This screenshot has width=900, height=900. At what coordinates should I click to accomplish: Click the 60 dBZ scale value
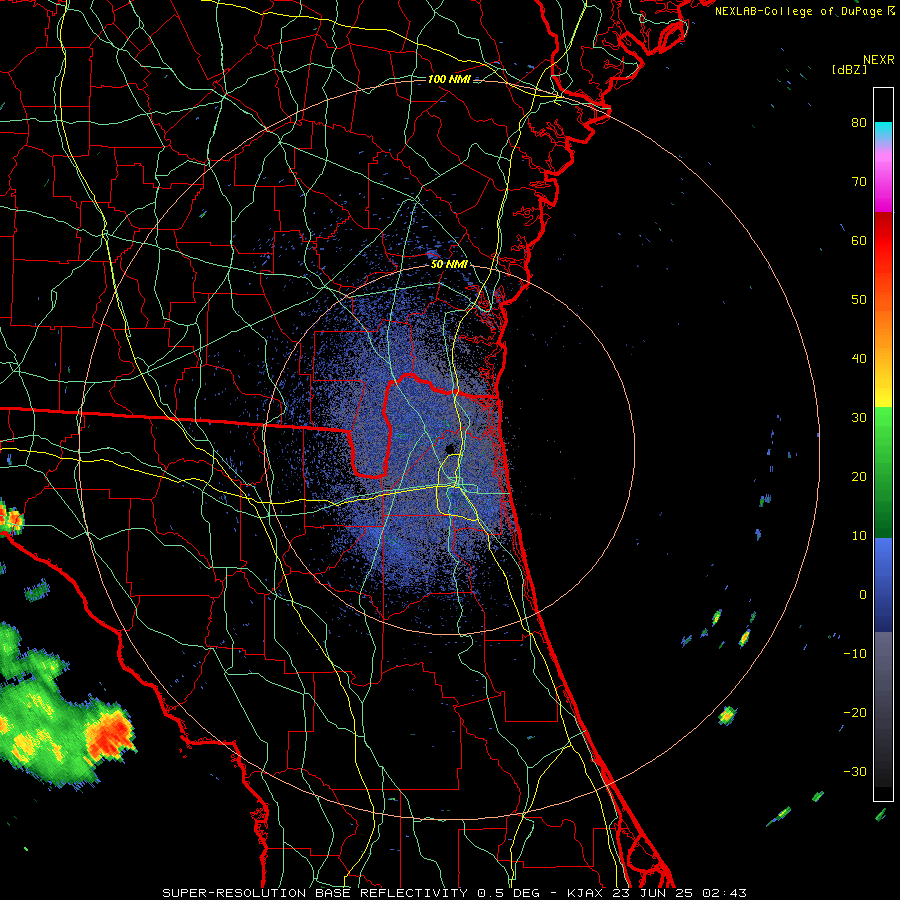pyautogui.click(x=859, y=240)
